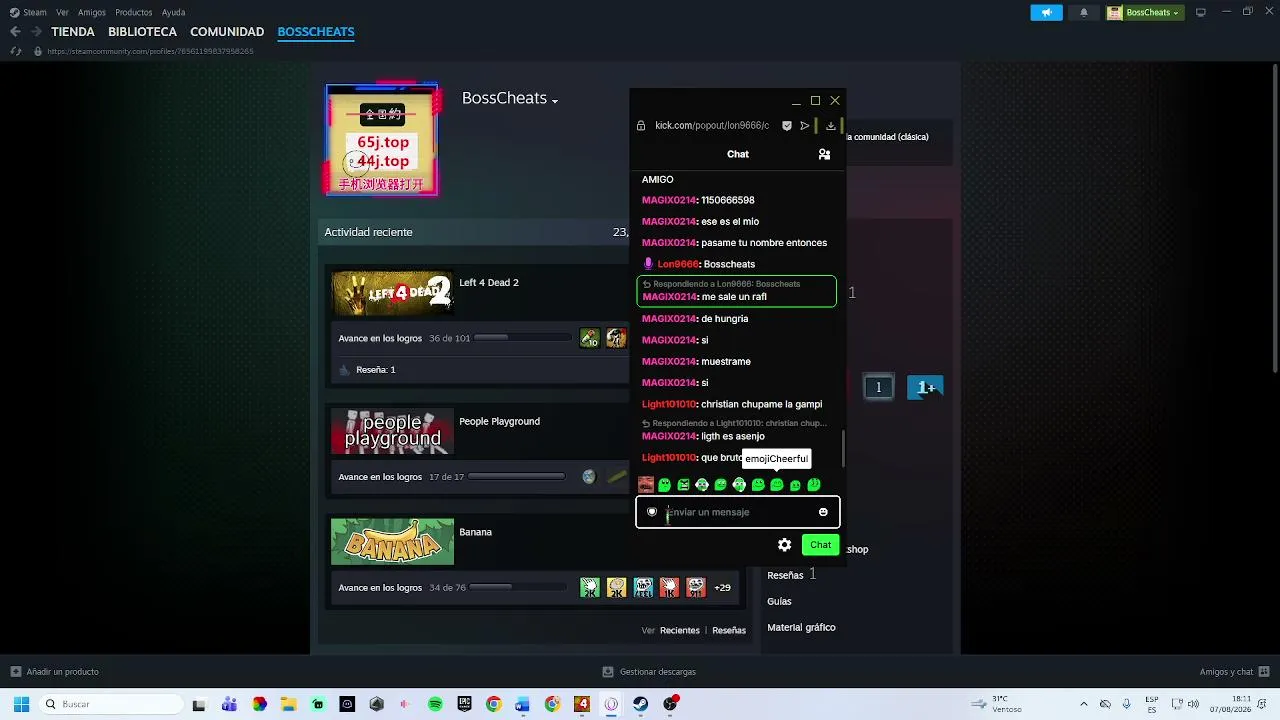Viewport: 1280px width, 720px height.
Task: Go back with Steam's back arrow
Action: (x=15, y=32)
